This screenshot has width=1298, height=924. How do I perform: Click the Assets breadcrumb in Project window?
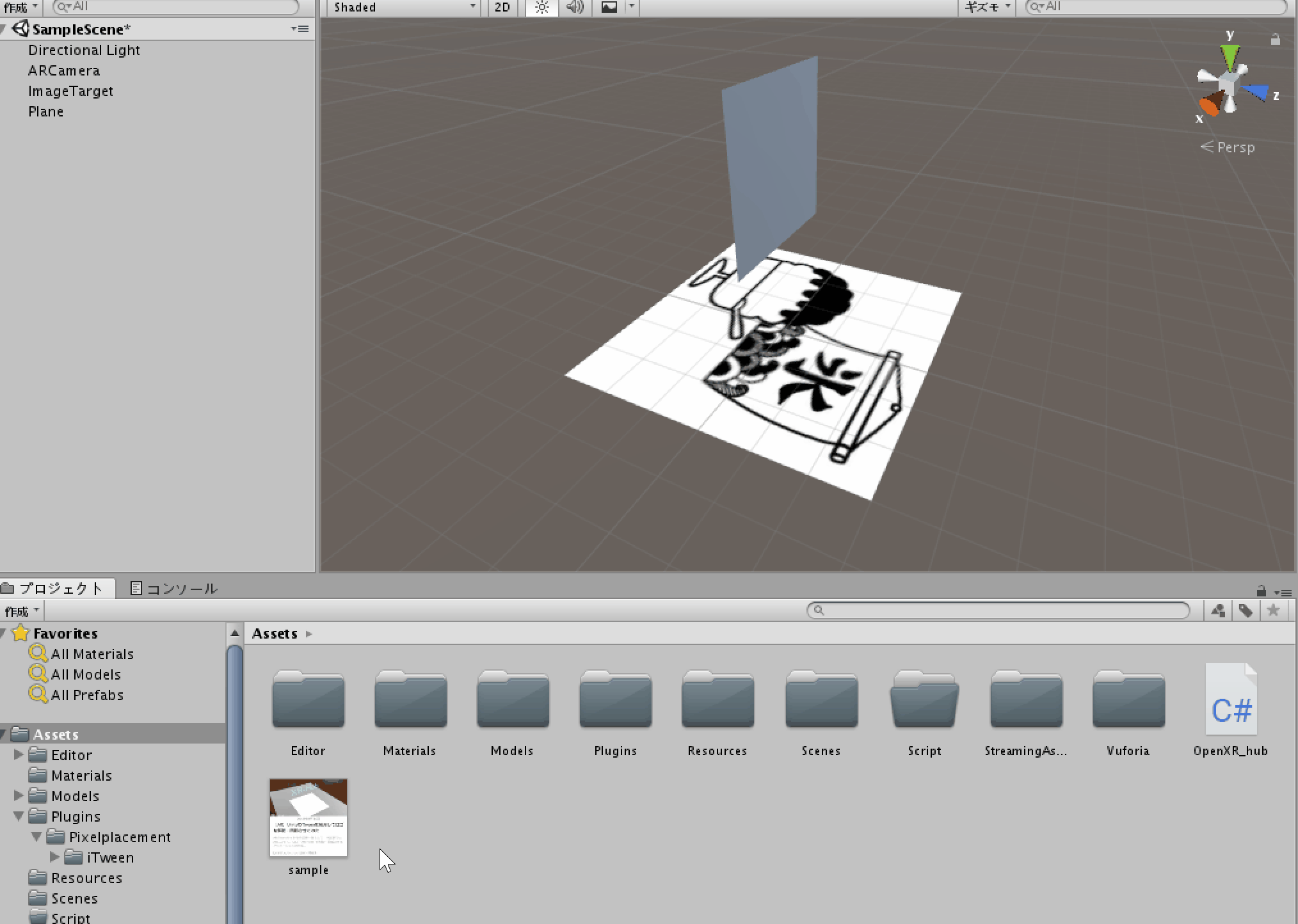(x=275, y=633)
